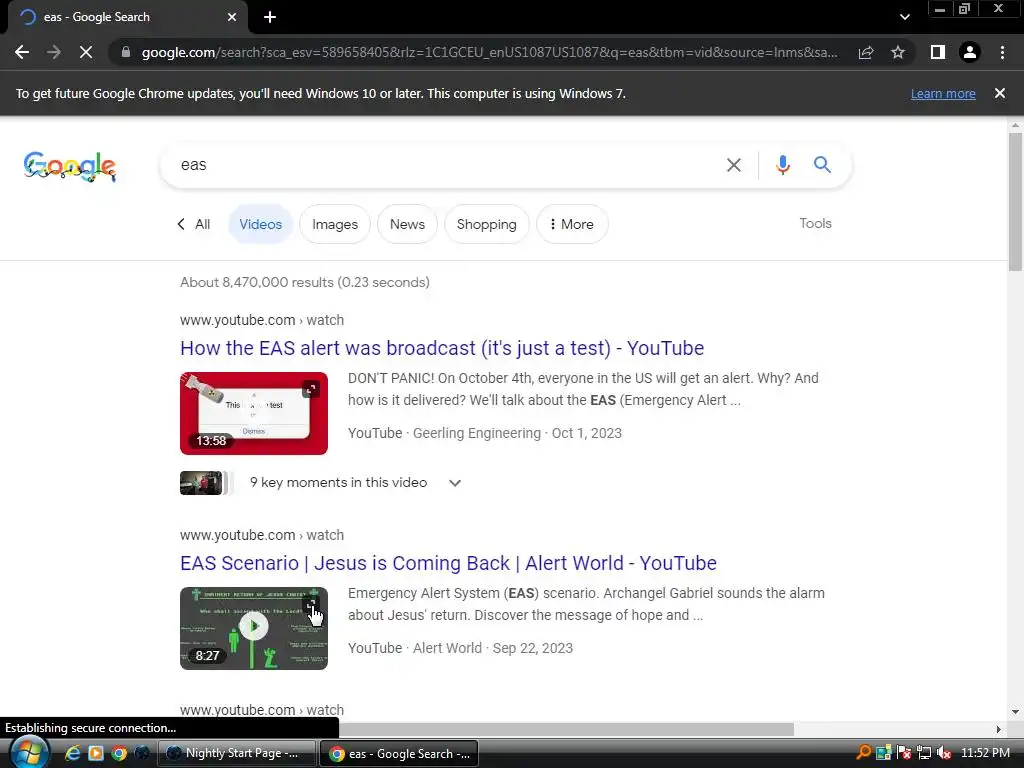The height and width of the screenshot is (768, 1024).
Task: Switch to the Images tab
Action: (335, 224)
